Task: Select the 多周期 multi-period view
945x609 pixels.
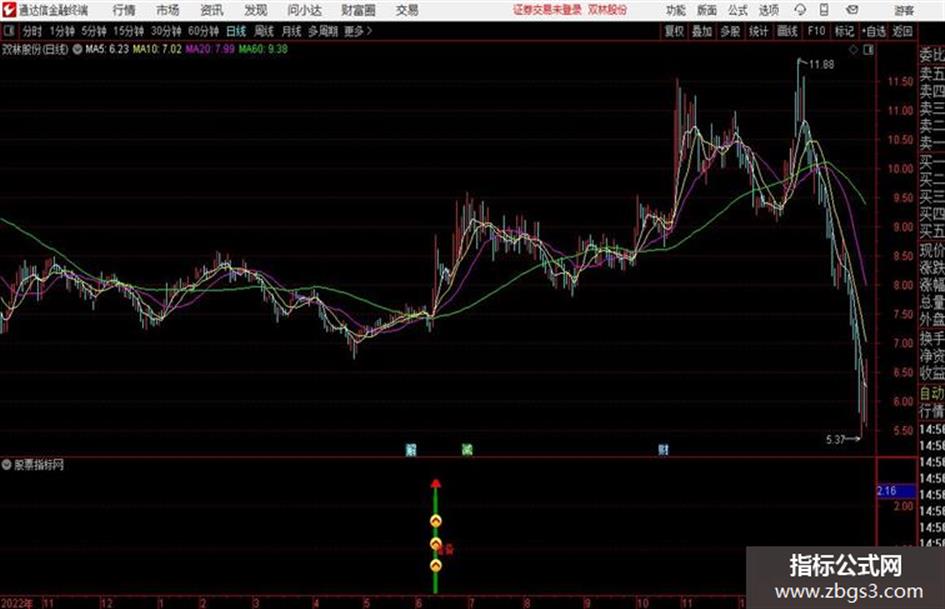Action: tap(323, 31)
